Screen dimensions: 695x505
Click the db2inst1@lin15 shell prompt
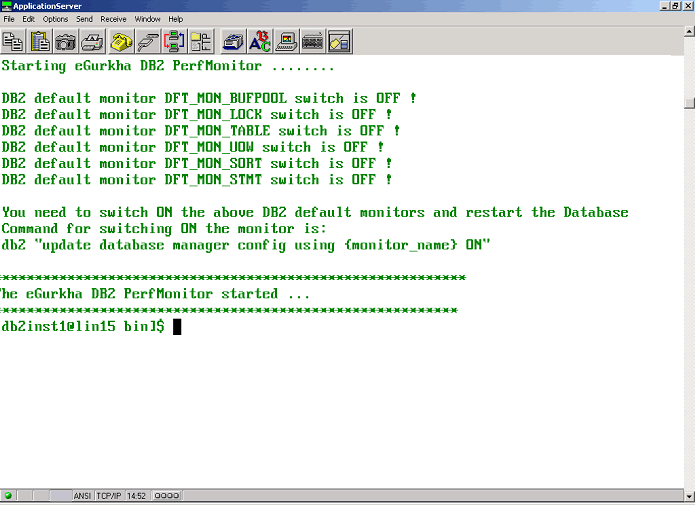click(82, 326)
